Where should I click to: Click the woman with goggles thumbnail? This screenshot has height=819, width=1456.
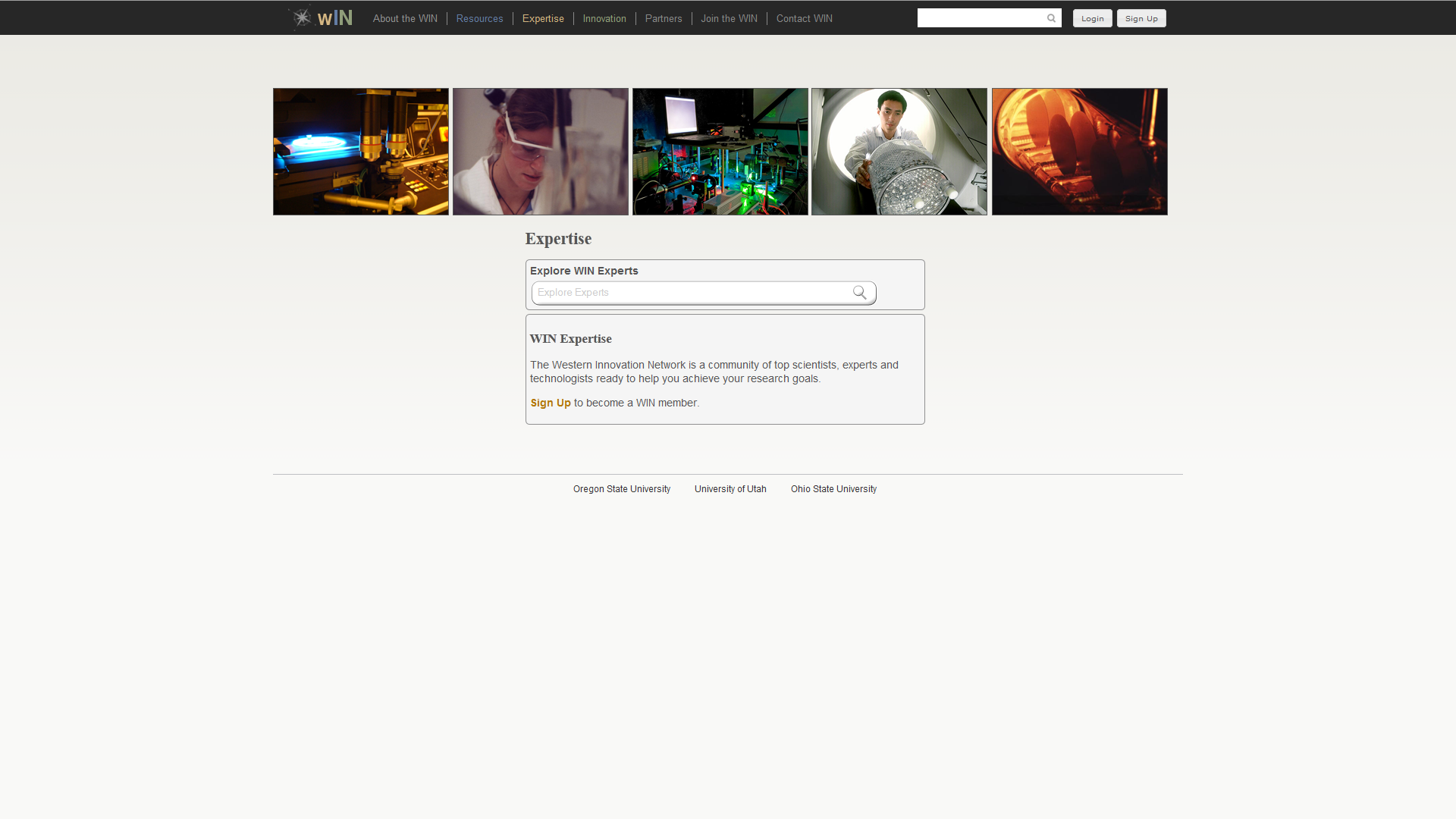pyautogui.click(x=541, y=152)
